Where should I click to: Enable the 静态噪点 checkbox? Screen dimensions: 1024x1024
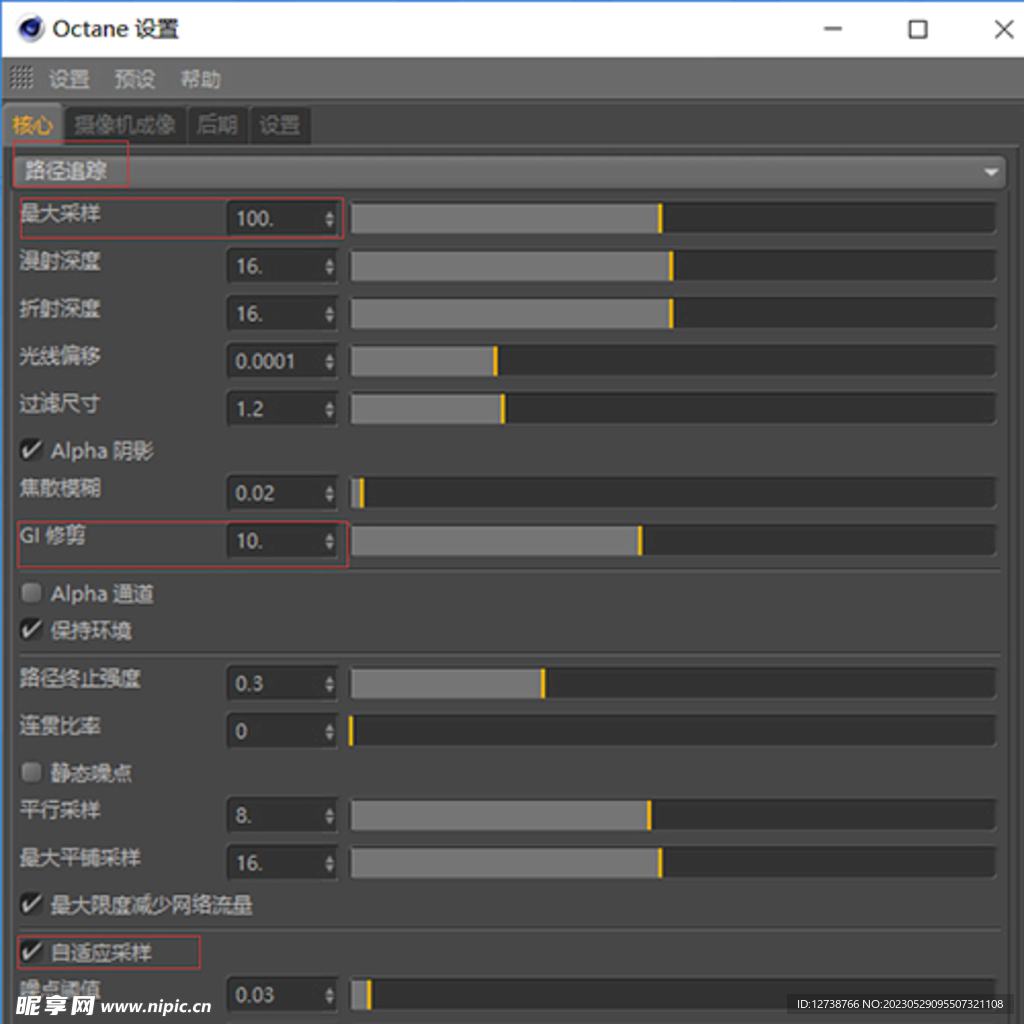coord(31,773)
